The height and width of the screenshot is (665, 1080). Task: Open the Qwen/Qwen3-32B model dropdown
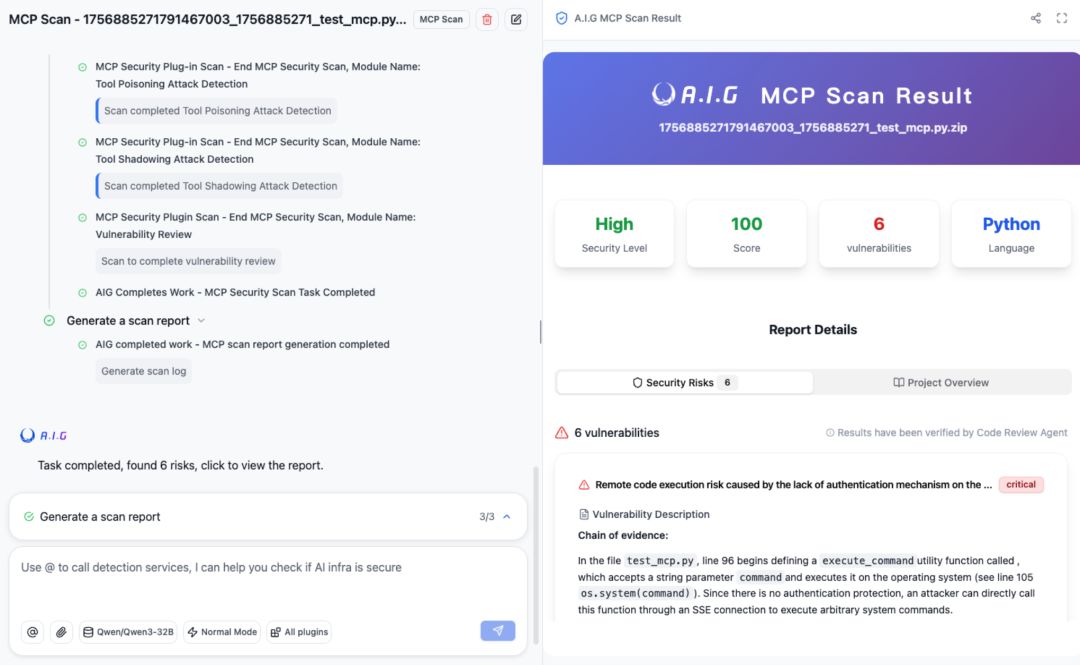tap(128, 632)
